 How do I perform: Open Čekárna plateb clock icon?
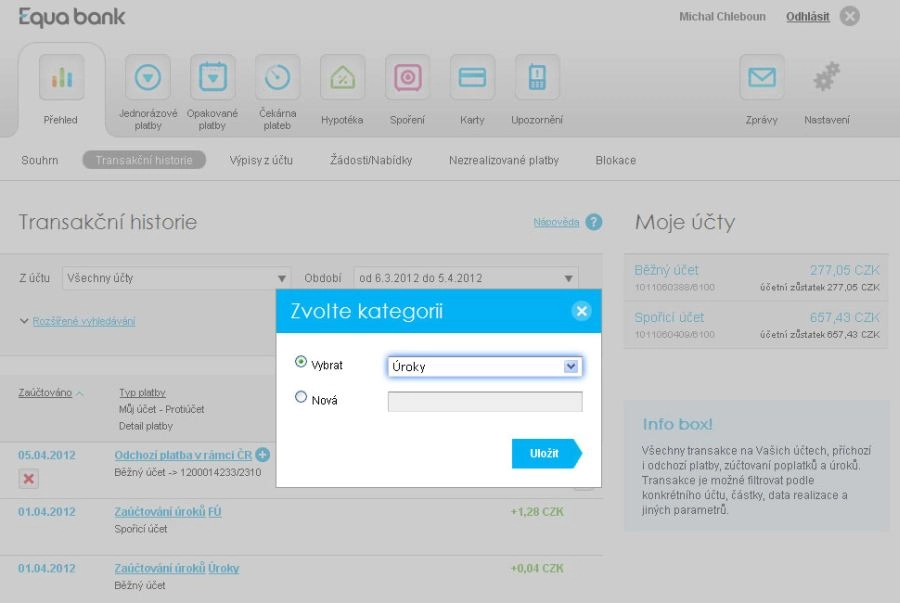tap(277, 78)
